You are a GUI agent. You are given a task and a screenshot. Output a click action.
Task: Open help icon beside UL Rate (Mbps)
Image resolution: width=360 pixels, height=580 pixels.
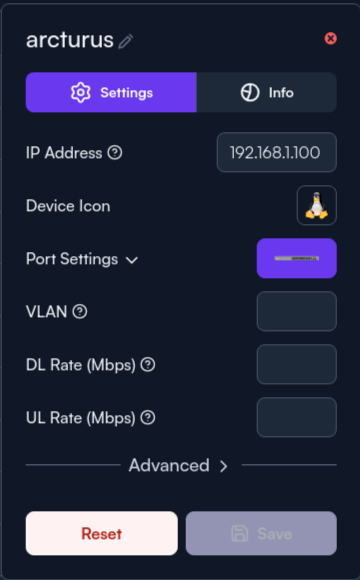coord(148,418)
